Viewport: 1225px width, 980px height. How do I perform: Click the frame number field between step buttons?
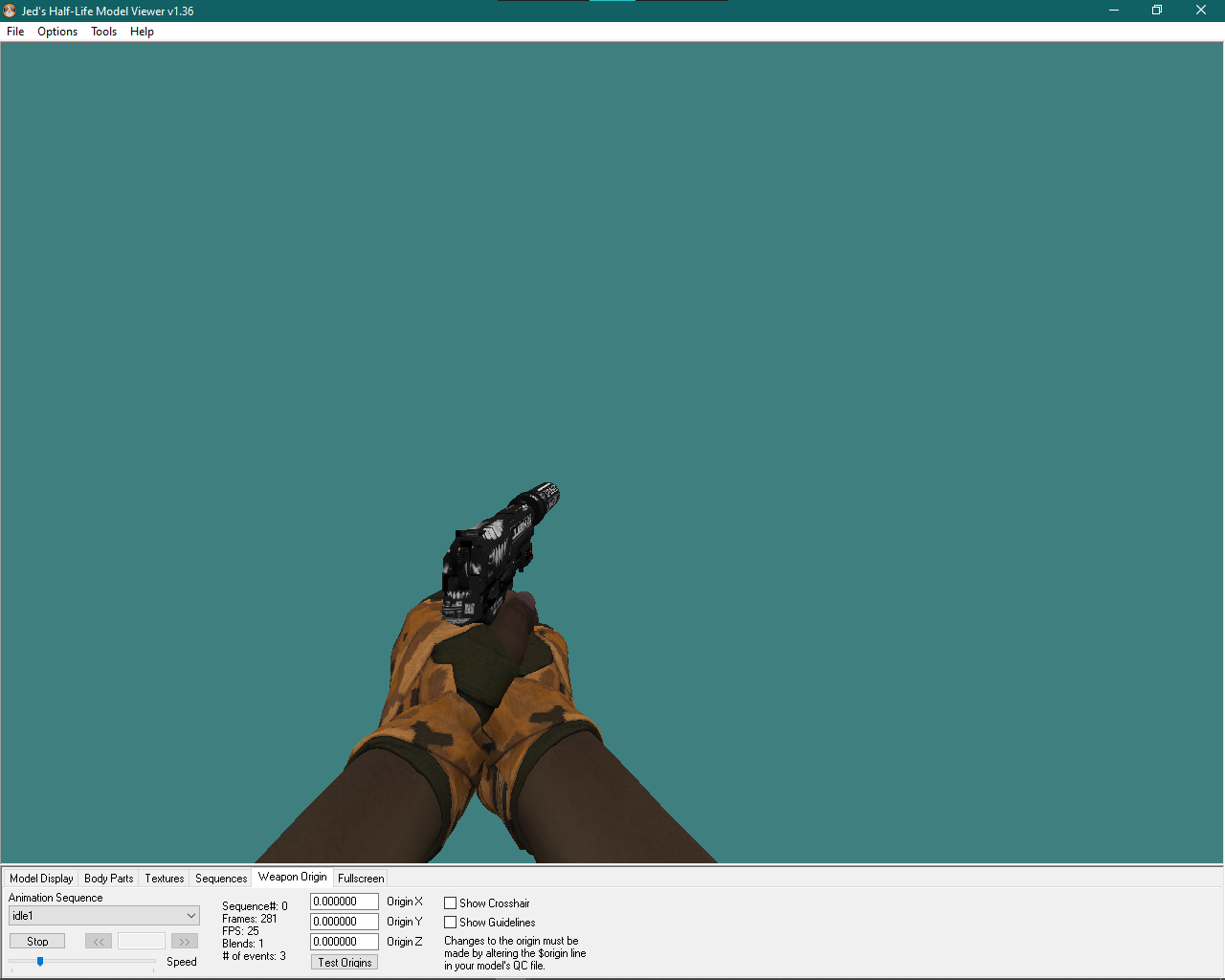click(142, 942)
